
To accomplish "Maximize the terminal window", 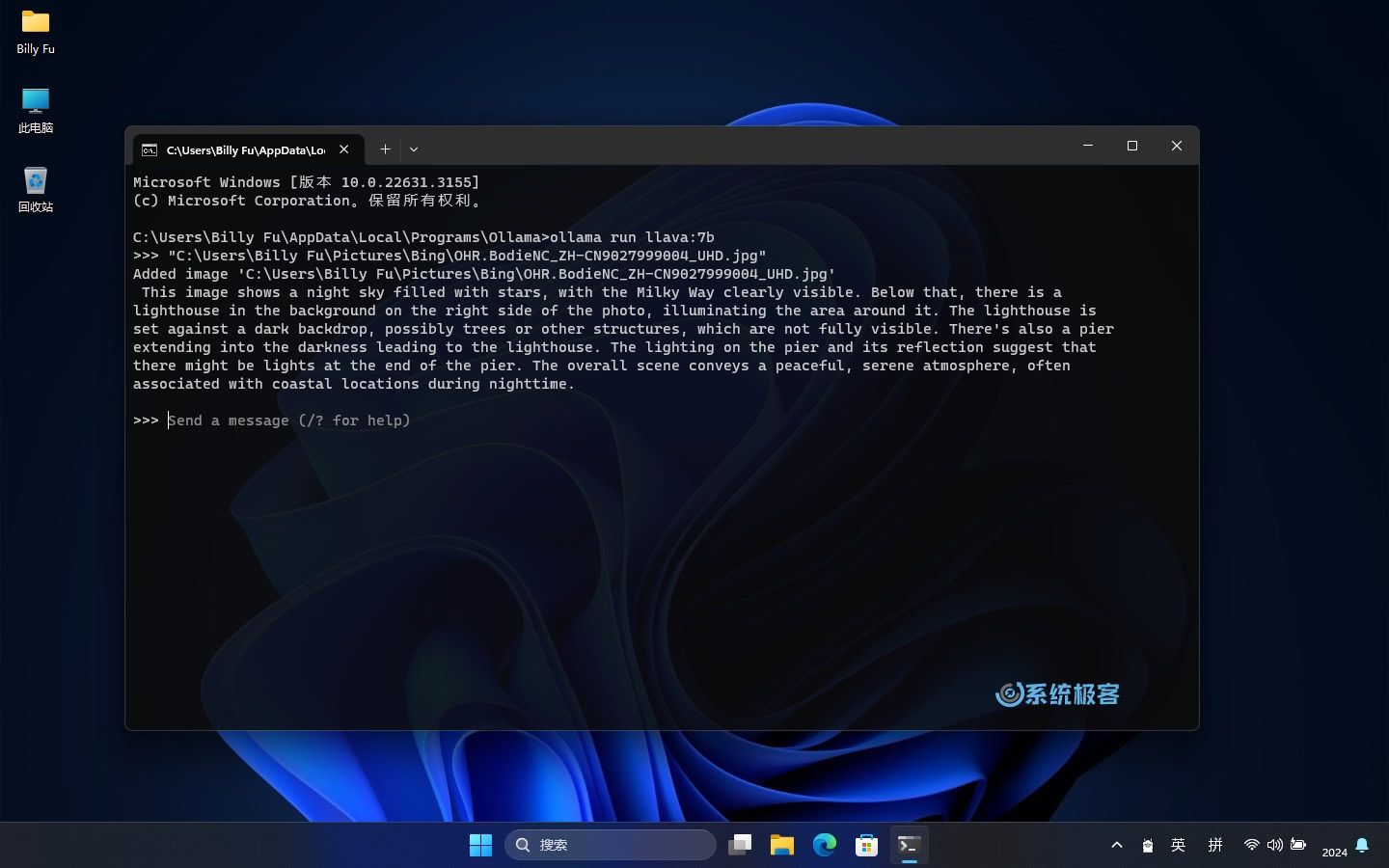I will (x=1132, y=146).
